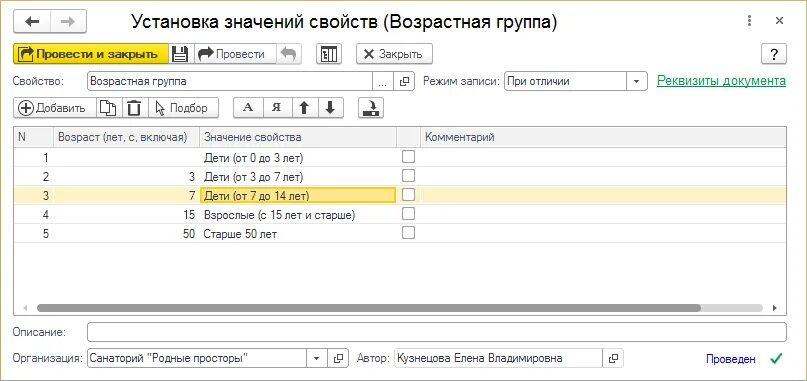Sort descending with the Я icon

point(277,108)
